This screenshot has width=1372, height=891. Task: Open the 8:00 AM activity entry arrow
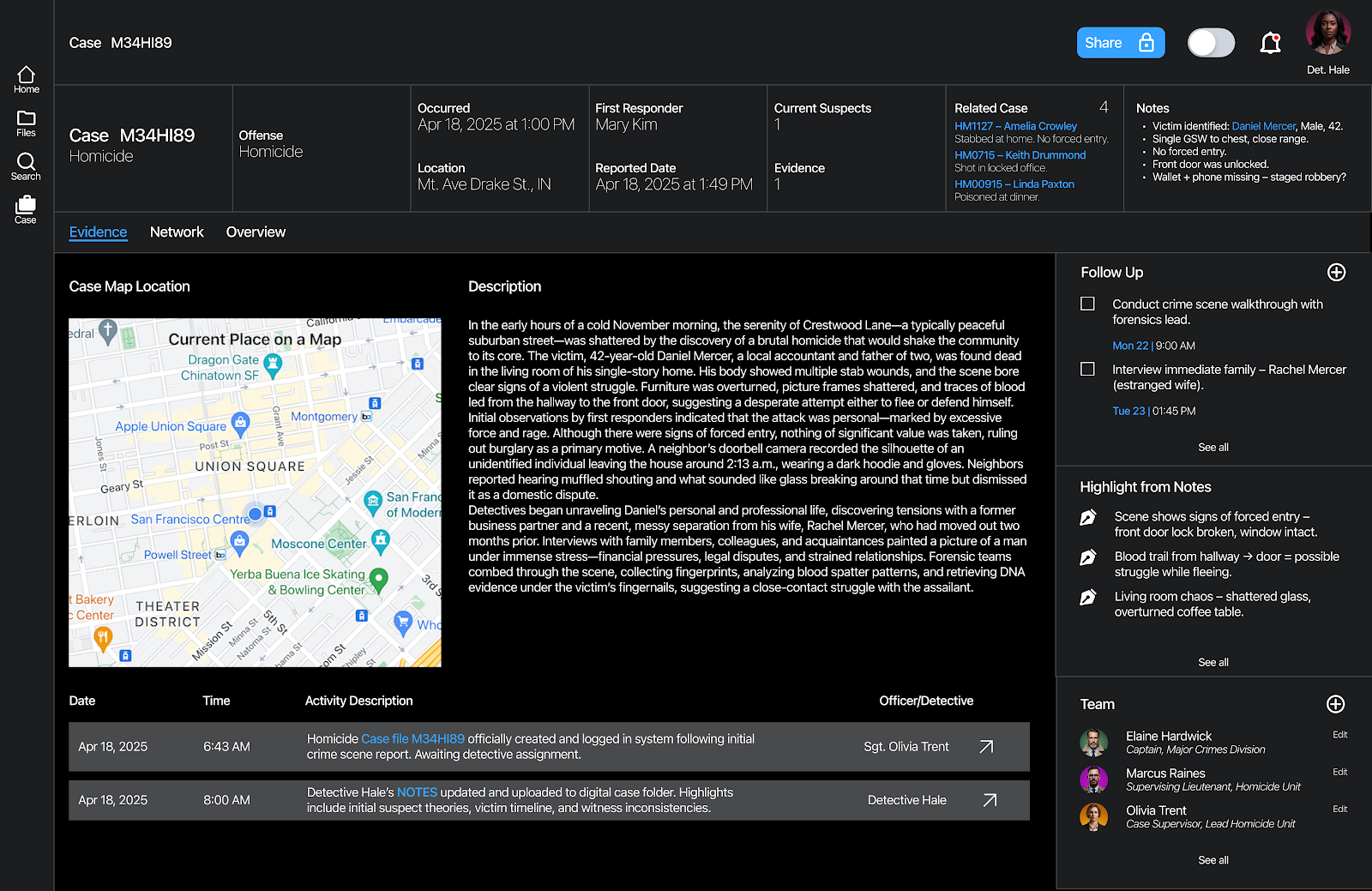[x=990, y=800]
